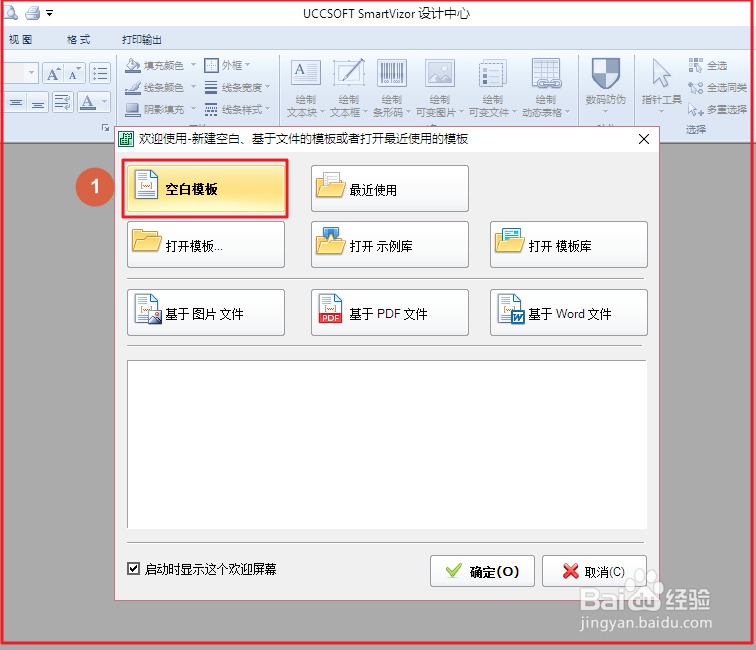Choose 基于 PDF 文件 option
756x650 pixels.
[390, 312]
